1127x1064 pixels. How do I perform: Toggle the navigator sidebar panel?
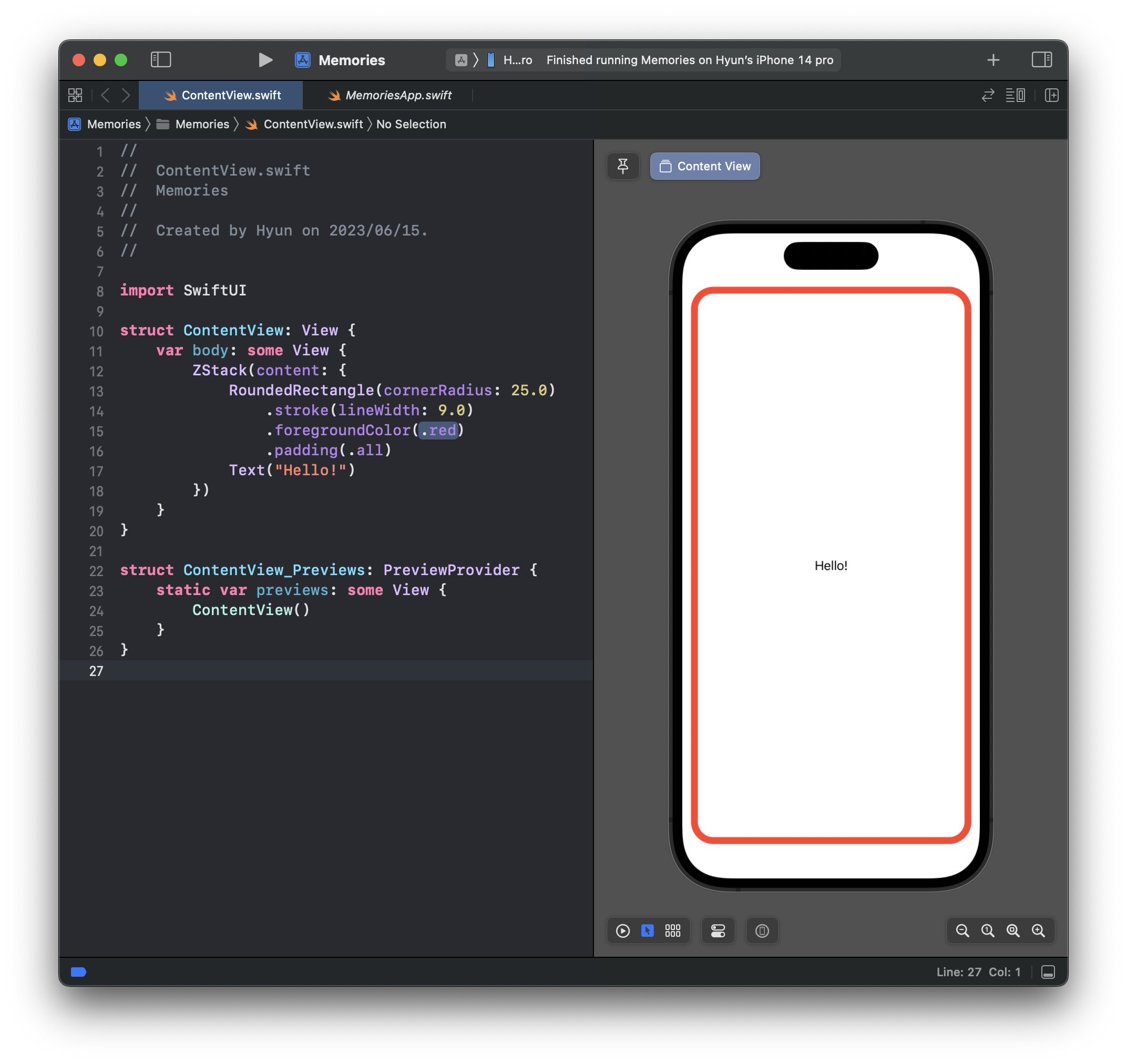(160, 60)
